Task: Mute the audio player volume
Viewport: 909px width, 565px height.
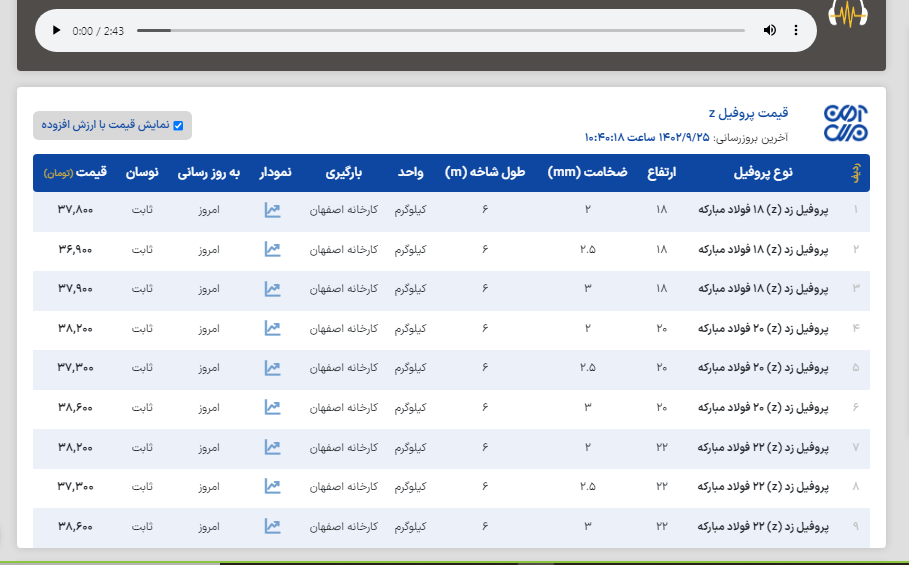Action: click(x=769, y=30)
